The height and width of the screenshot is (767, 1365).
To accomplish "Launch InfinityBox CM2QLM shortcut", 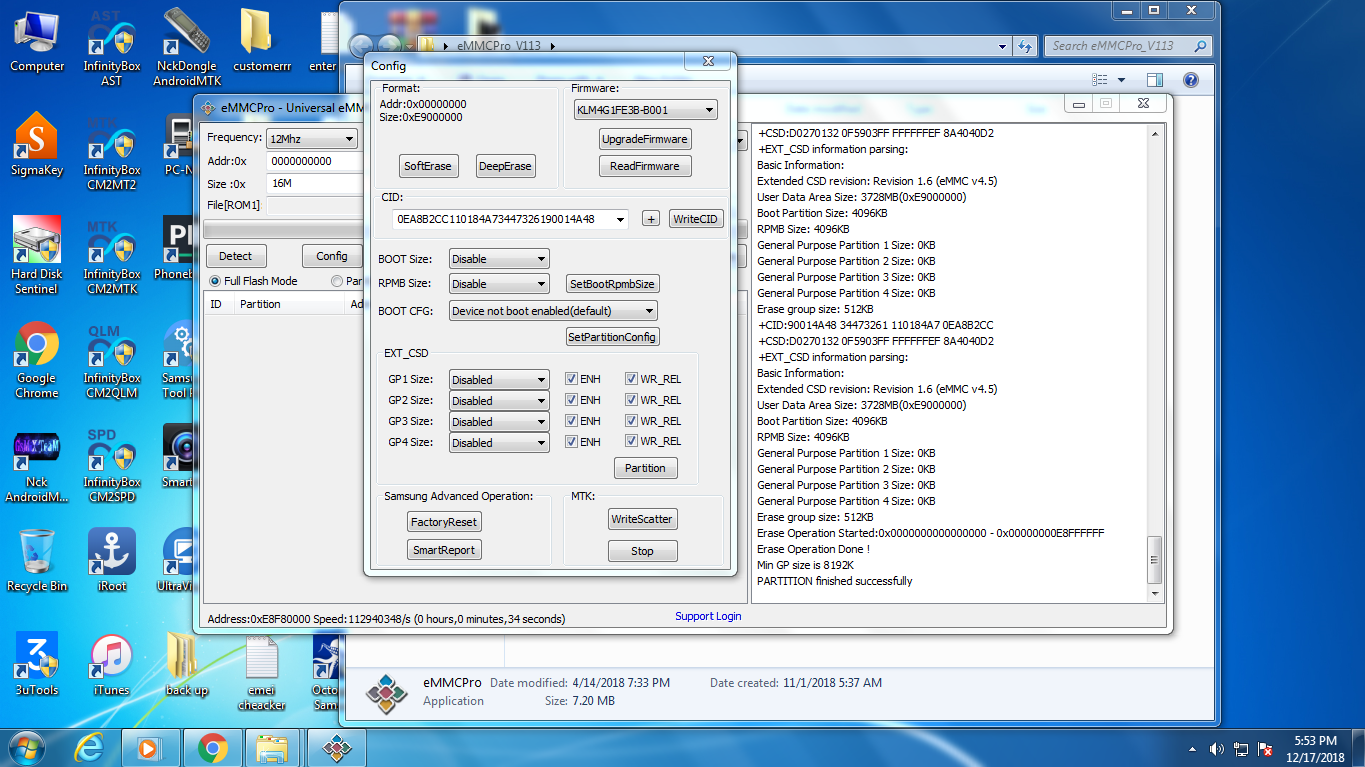I will pyautogui.click(x=111, y=360).
